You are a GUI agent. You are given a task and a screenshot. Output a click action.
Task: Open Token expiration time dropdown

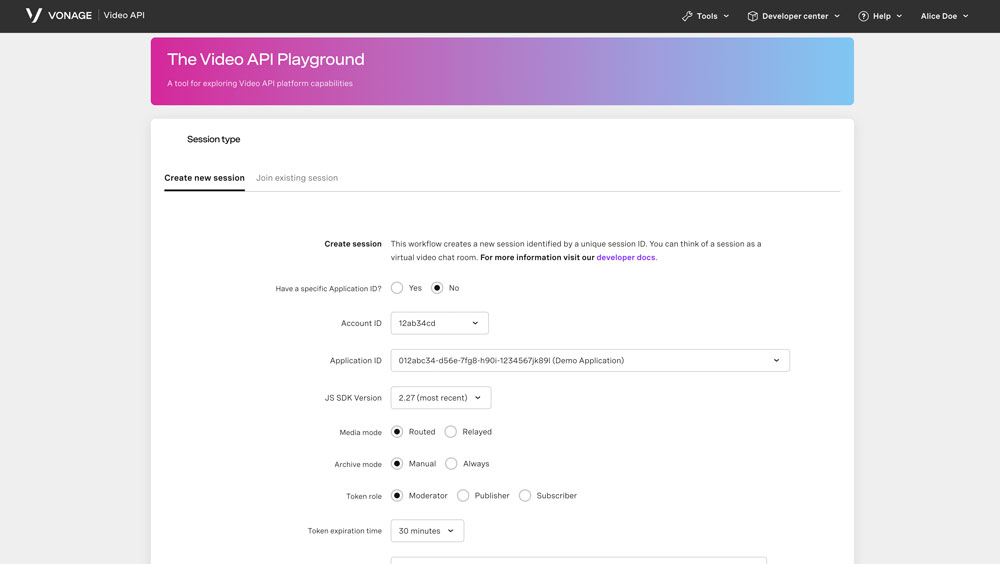[427, 531]
